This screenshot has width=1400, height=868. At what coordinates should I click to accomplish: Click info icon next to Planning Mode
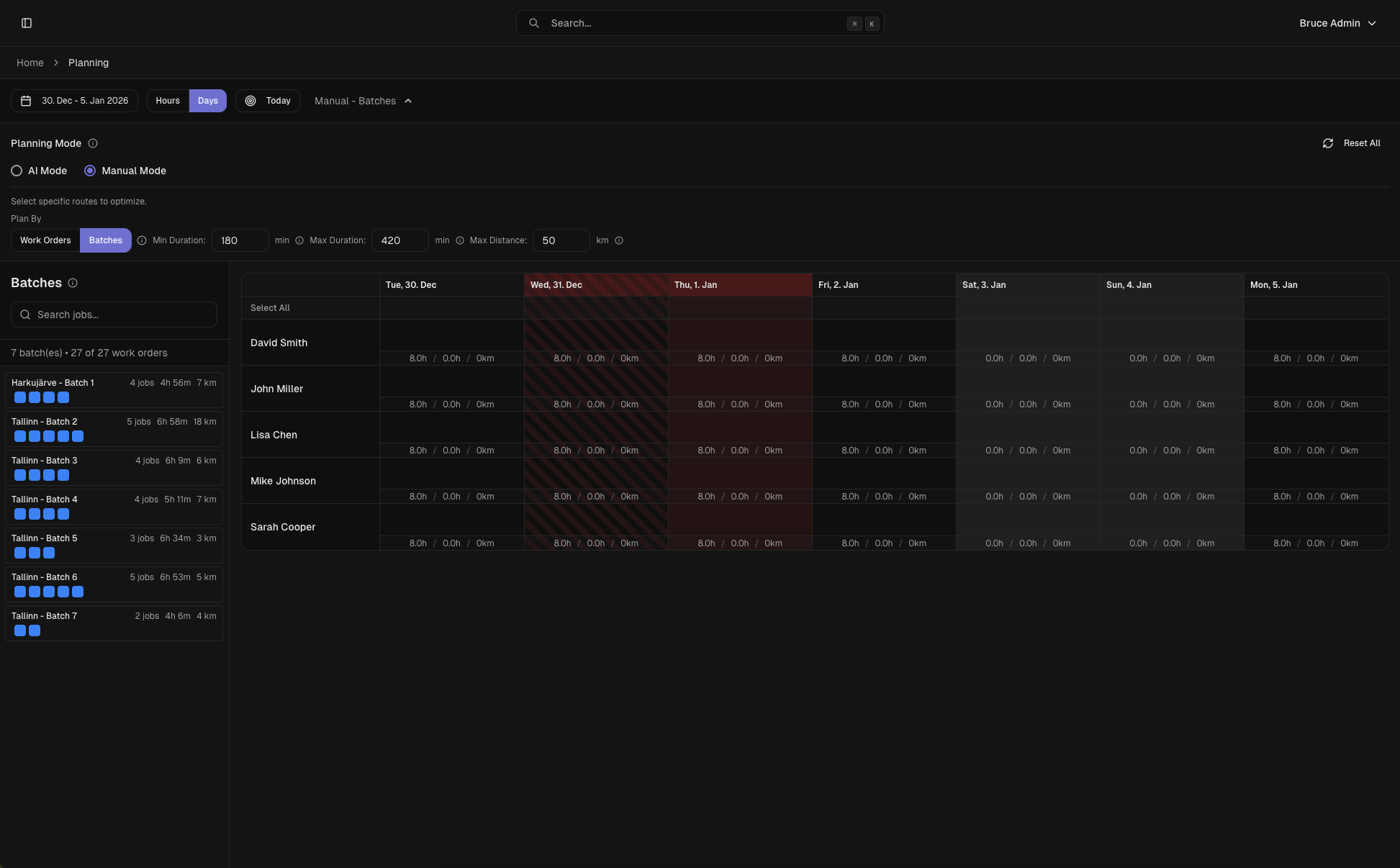click(93, 143)
